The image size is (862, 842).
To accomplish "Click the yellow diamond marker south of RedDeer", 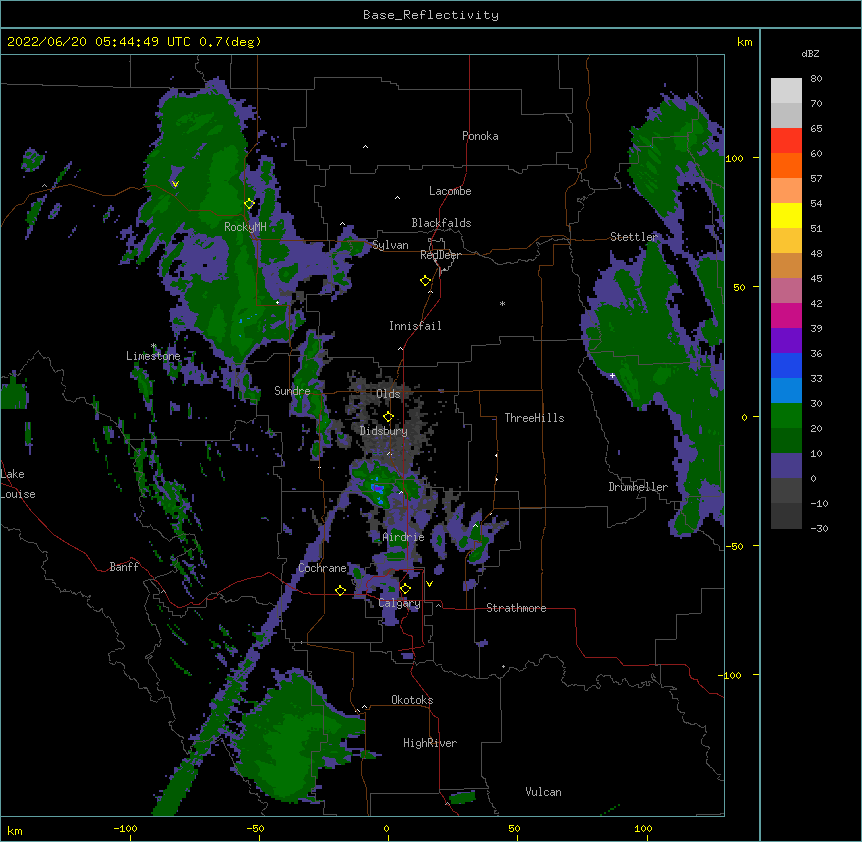I will coord(425,281).
